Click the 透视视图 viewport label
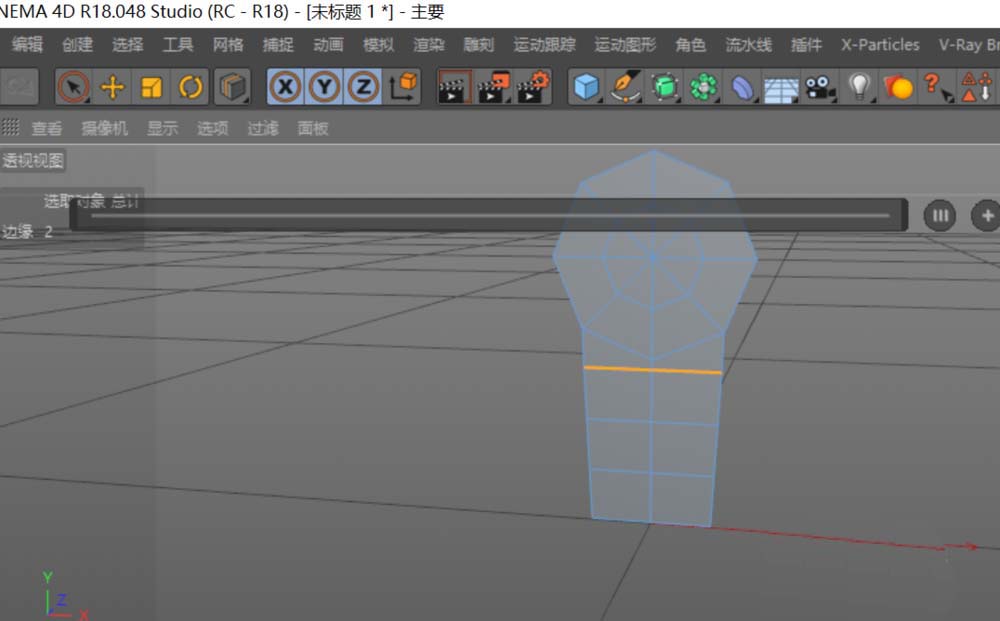The image size is (1000, 621). (x=34, y=160)
